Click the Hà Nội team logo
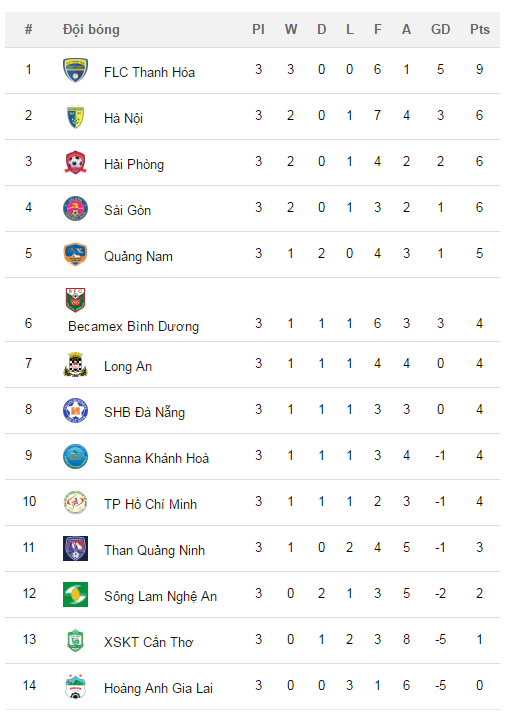Viewport: 509px width, 723px height. coord(75,116)
